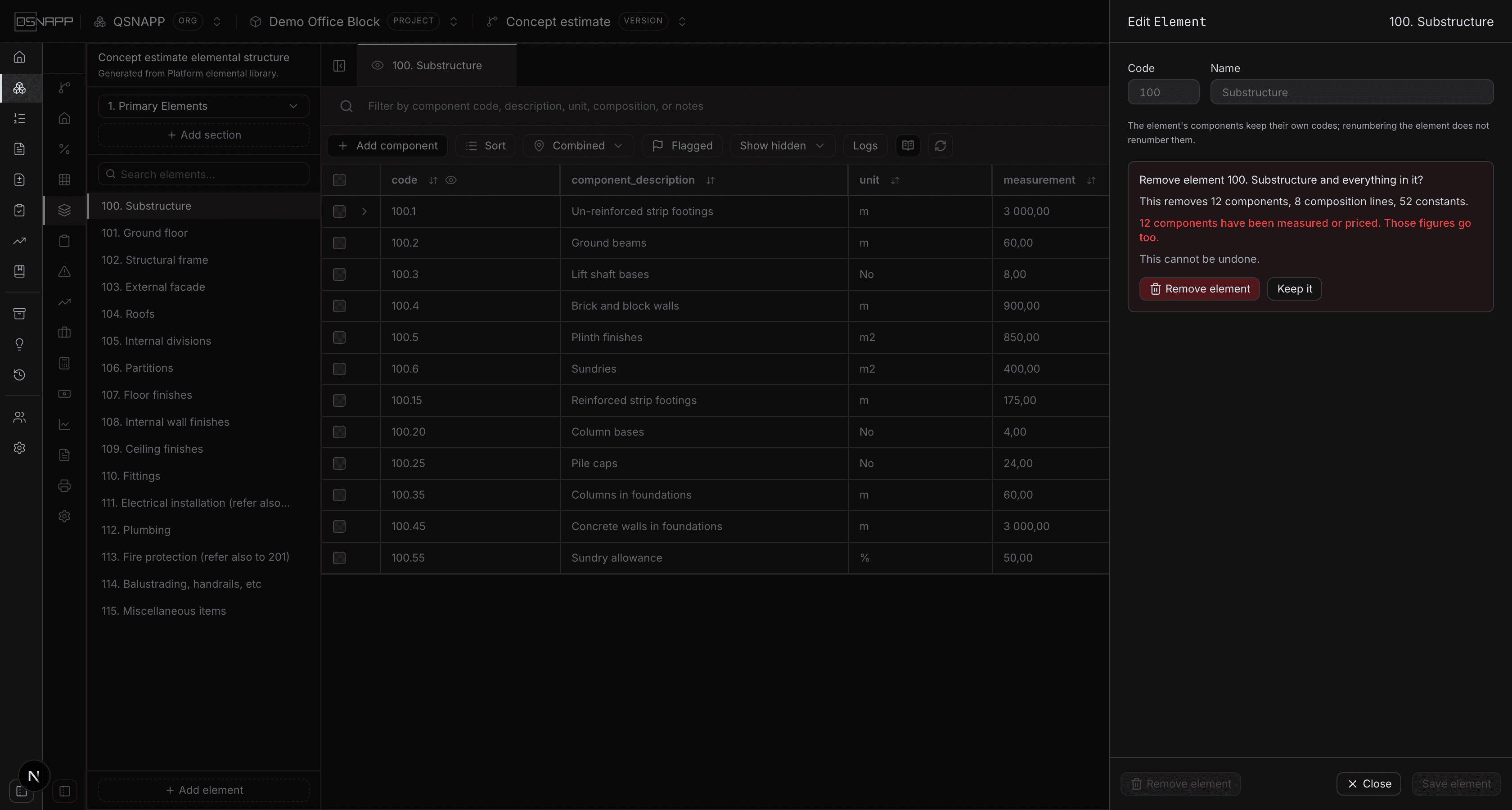Focus the component filter search field

tap(716, 106)
